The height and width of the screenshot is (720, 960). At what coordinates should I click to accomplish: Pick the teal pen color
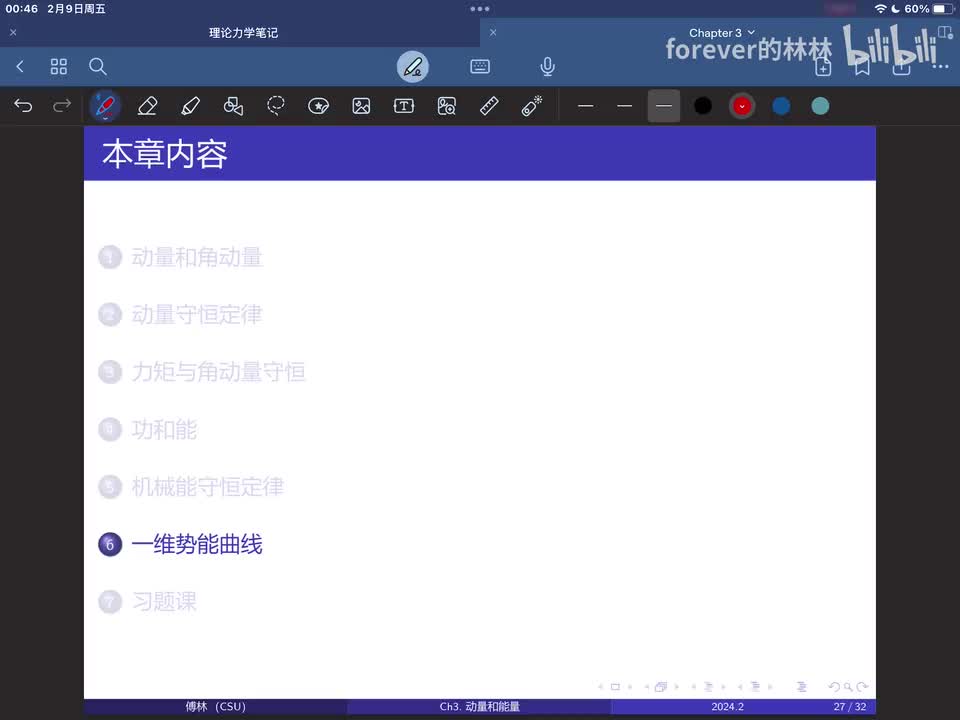tap(820, 106)
